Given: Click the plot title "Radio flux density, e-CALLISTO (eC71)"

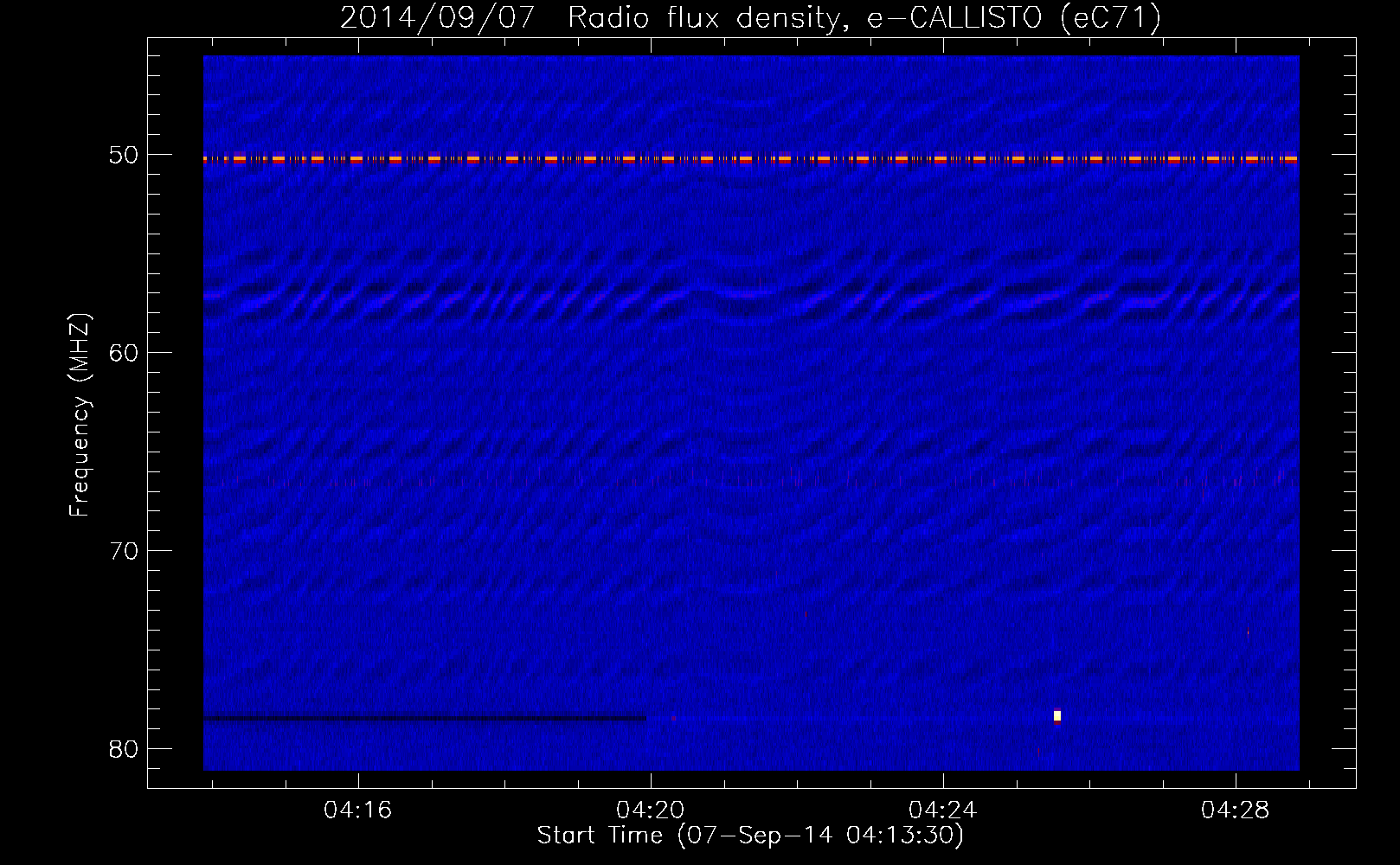Looking at the screenshot, I should point(864,17).
